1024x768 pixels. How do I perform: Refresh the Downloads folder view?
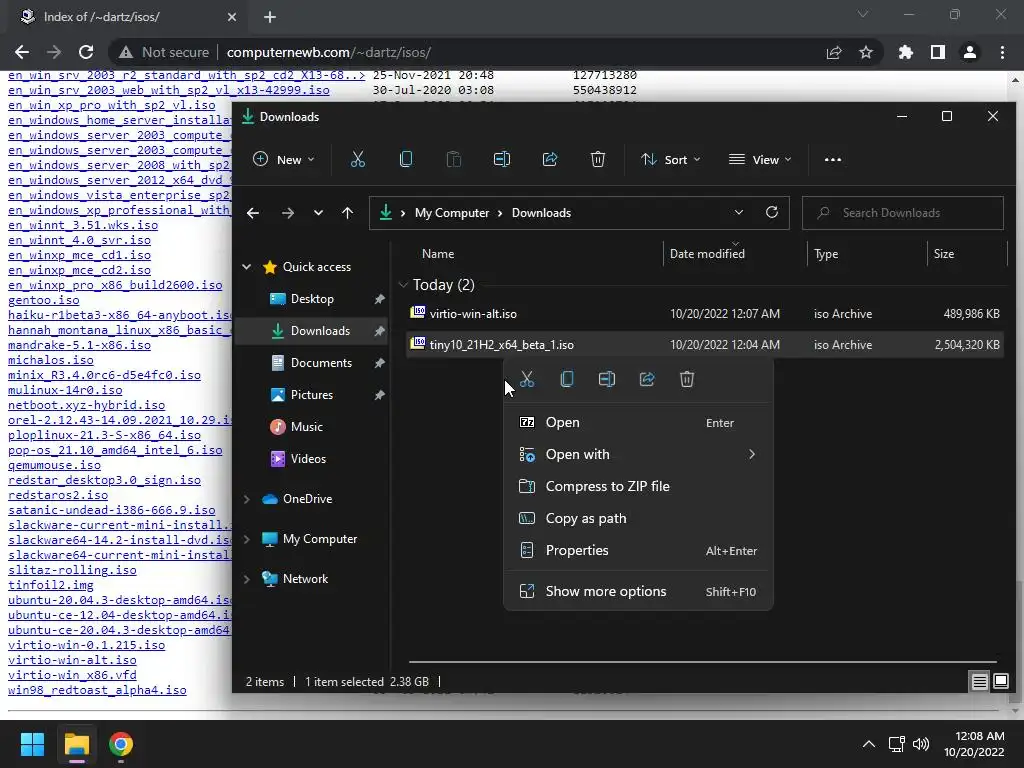[772, 212]
